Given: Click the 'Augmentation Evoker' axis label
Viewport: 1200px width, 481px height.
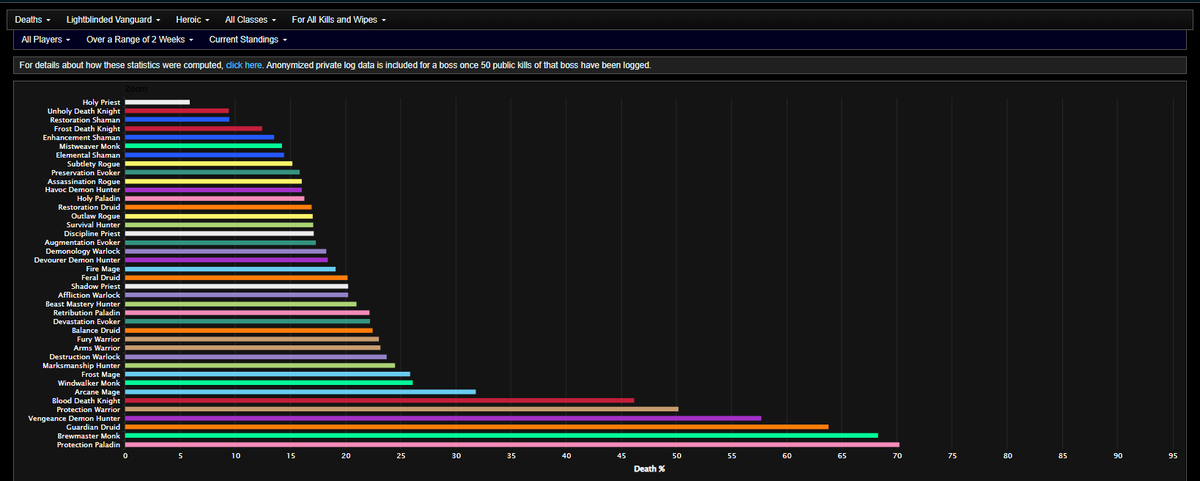Looking at the screenshot, I should click(83, 242).
